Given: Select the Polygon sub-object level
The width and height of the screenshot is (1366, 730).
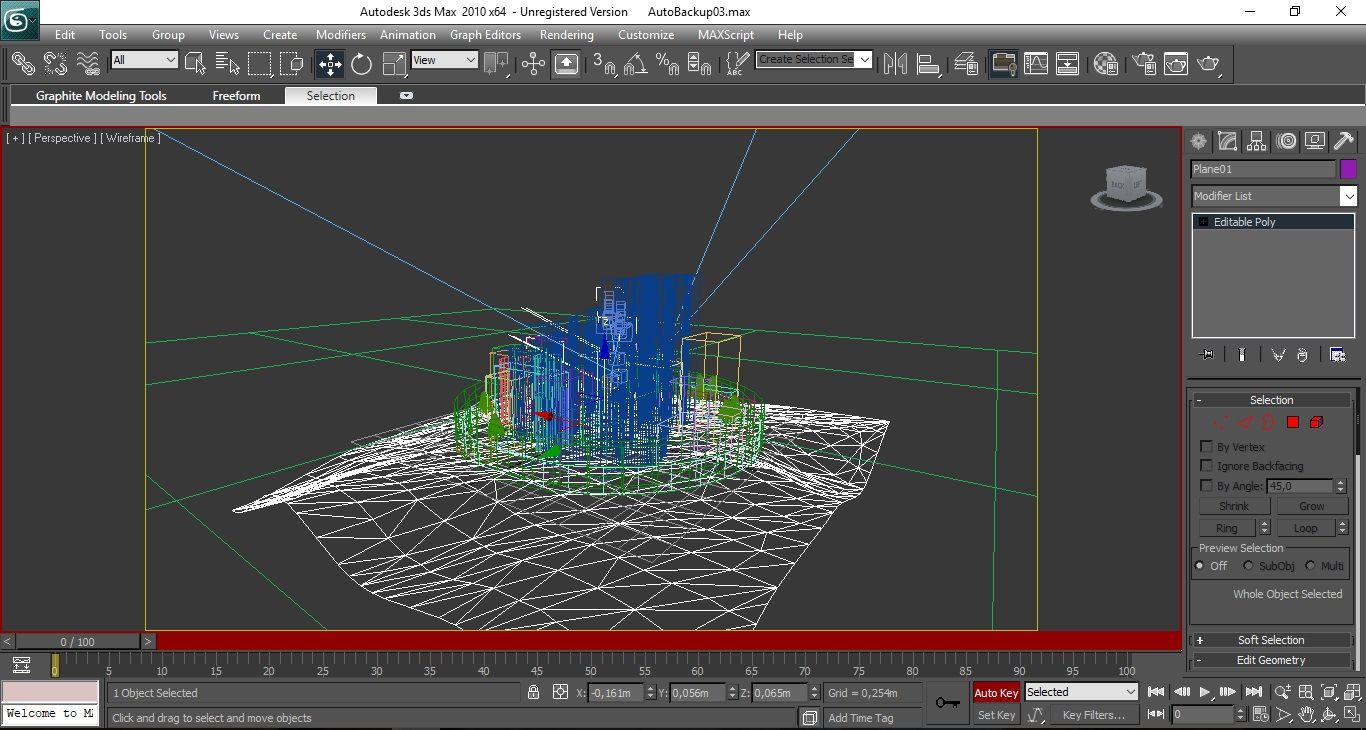Looking at the screenshot, I should click(1292, 423).
